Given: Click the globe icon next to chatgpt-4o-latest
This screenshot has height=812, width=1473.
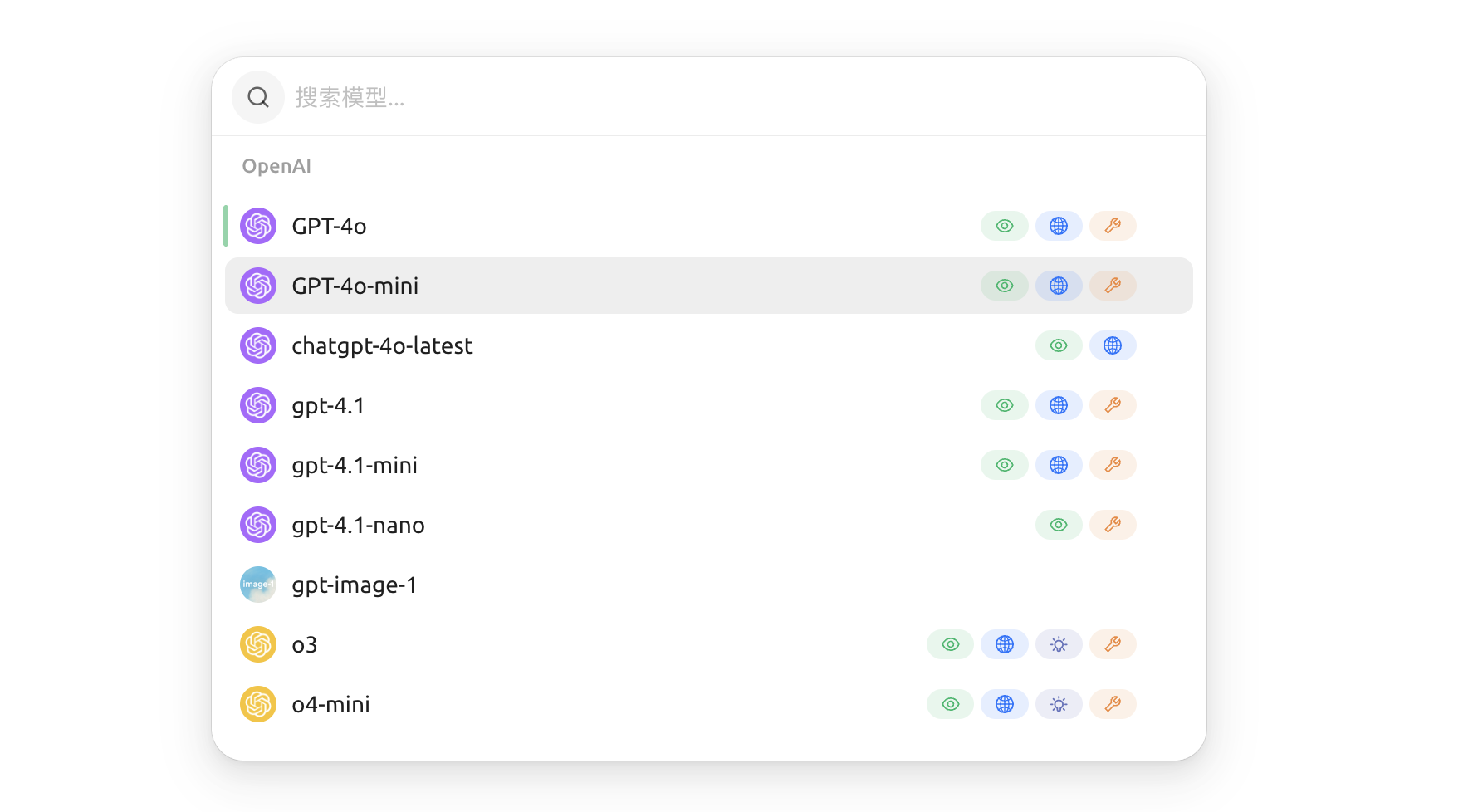Looking at the screenshot, I should tap(1113, 345).
